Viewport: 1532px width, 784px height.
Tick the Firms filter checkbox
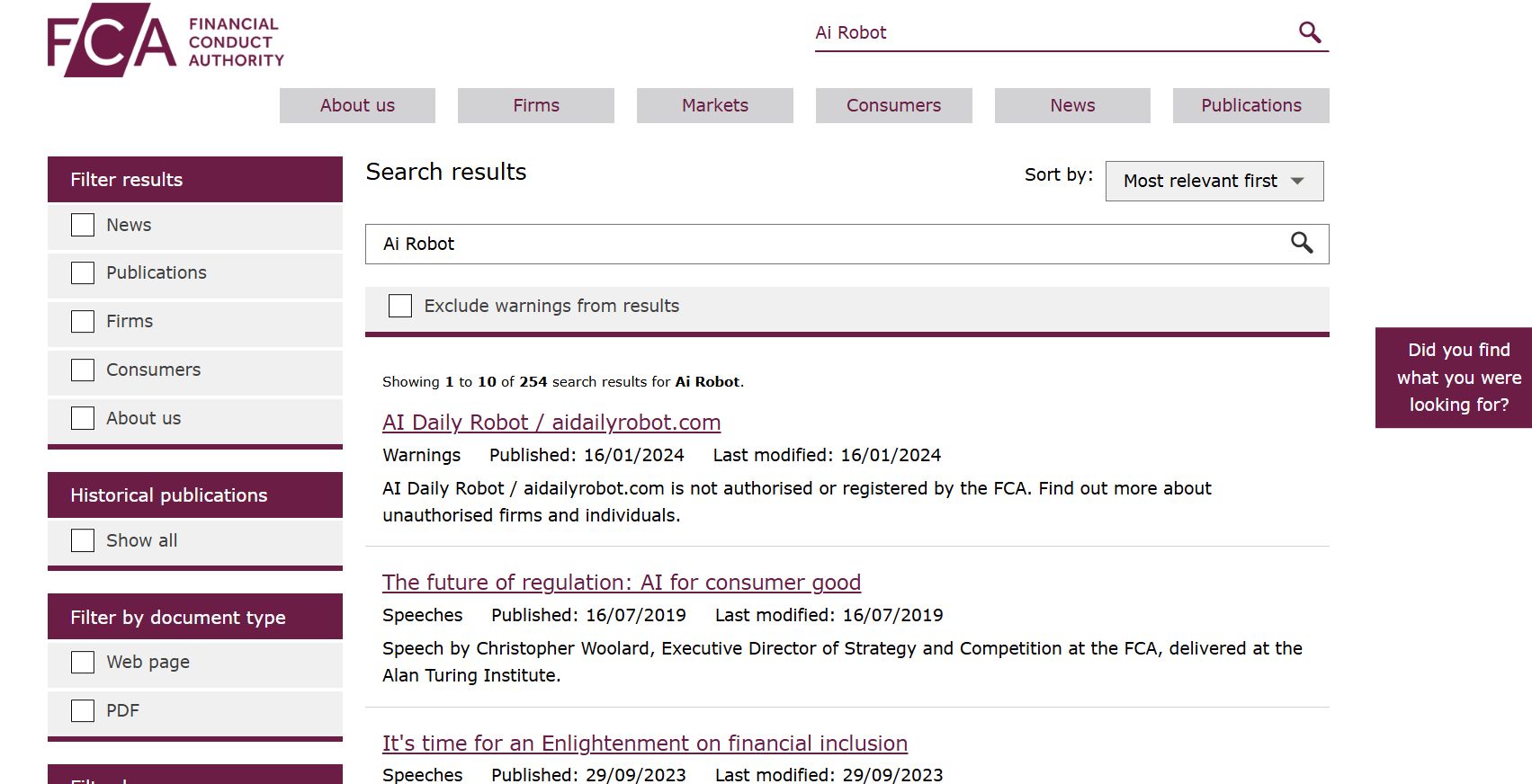pos(83,322)
